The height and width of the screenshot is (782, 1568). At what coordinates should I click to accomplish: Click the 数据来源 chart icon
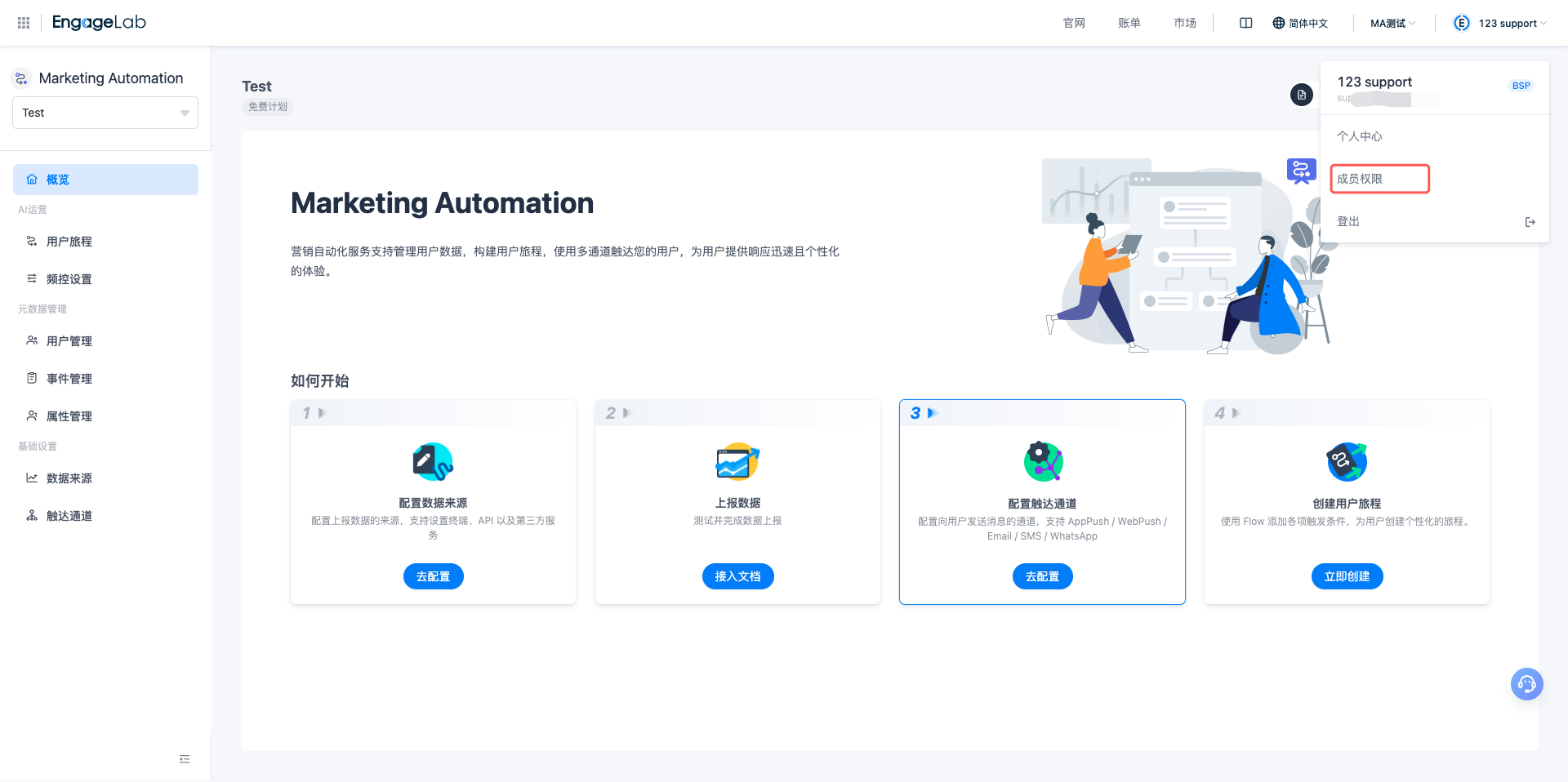click(x=32, y=478)
